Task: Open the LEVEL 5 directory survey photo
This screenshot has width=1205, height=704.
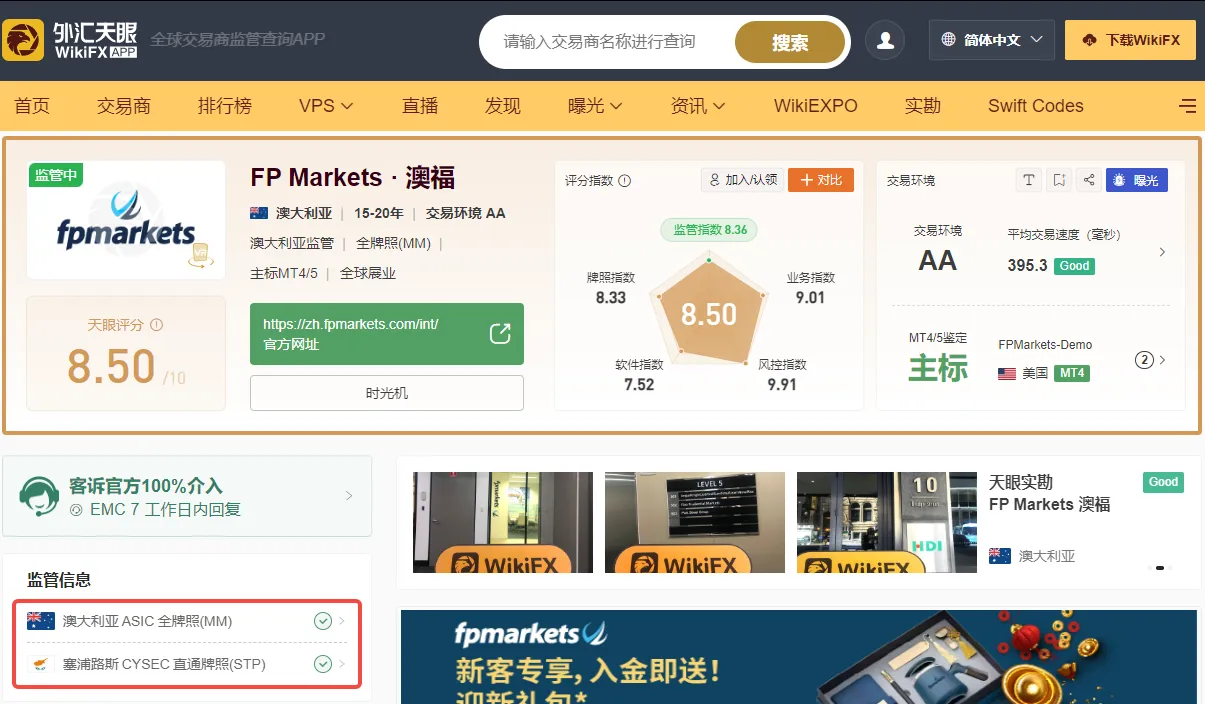Action: pos(695,522)
